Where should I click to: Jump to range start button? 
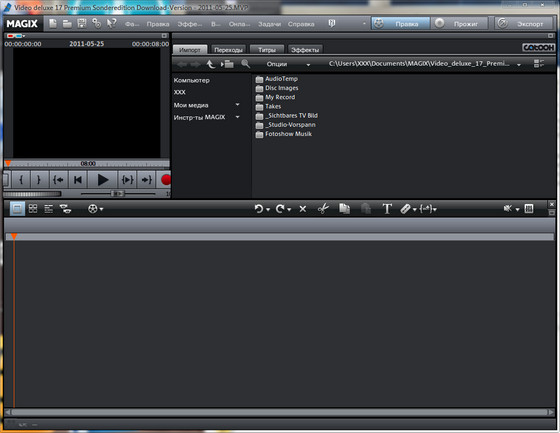pos(58,180)
